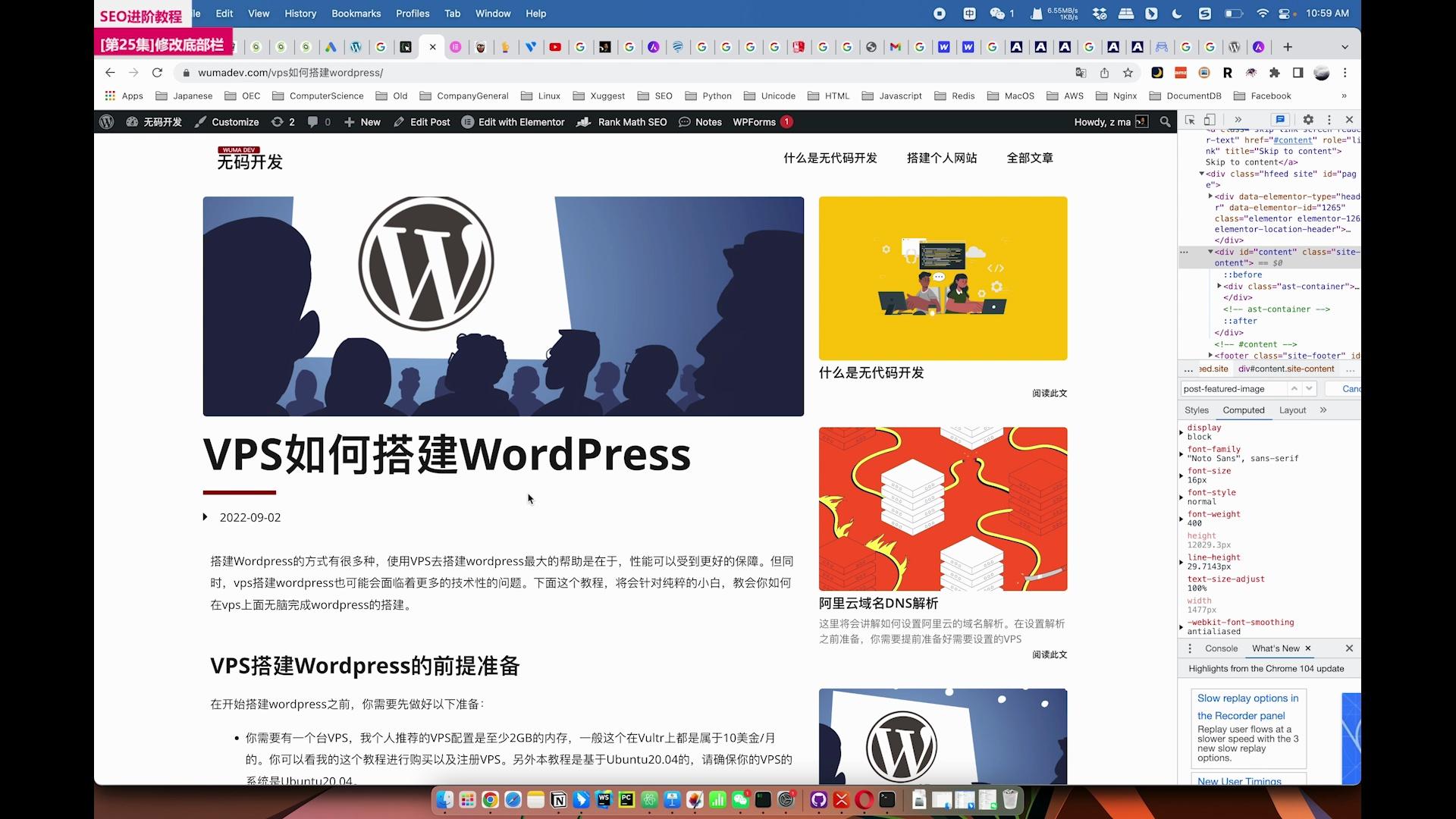Open the Bookmarks menu
Image resolution: width=1456 pixels, height=819 pixels.
tap(356, 14)
